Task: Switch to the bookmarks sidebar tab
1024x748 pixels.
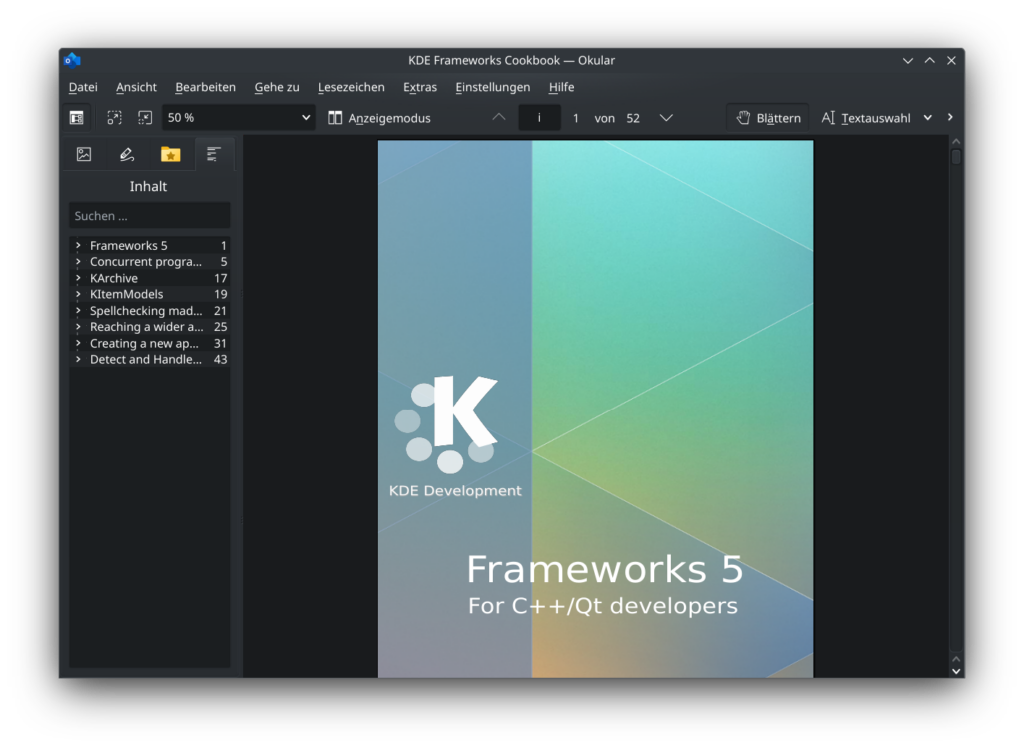Action: pos(171,154)
